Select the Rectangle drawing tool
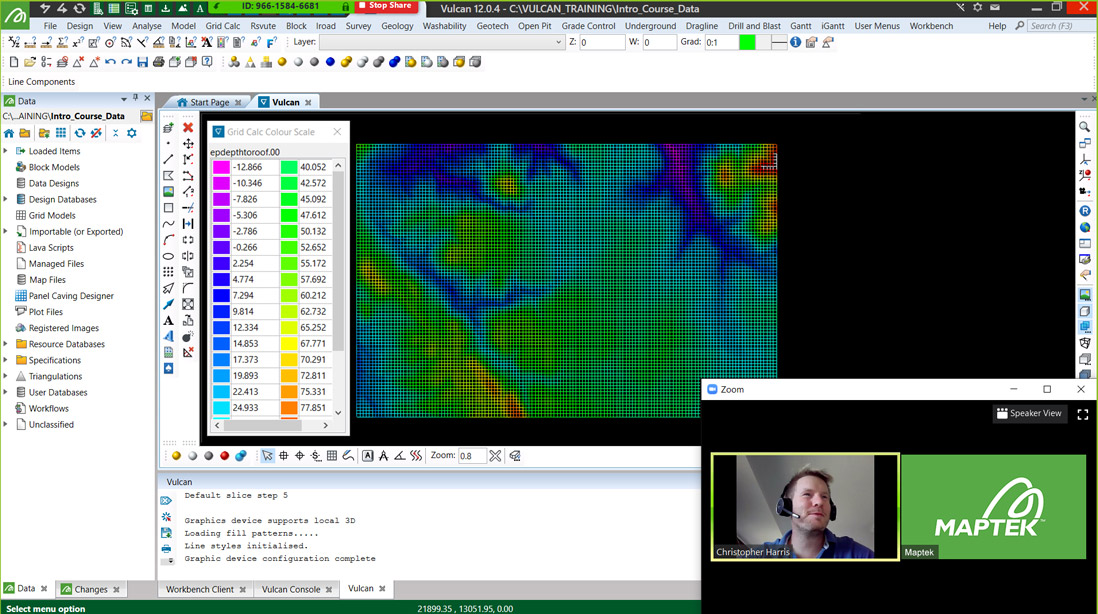The height and width of the screenshot is (614, 1098). 168,208
